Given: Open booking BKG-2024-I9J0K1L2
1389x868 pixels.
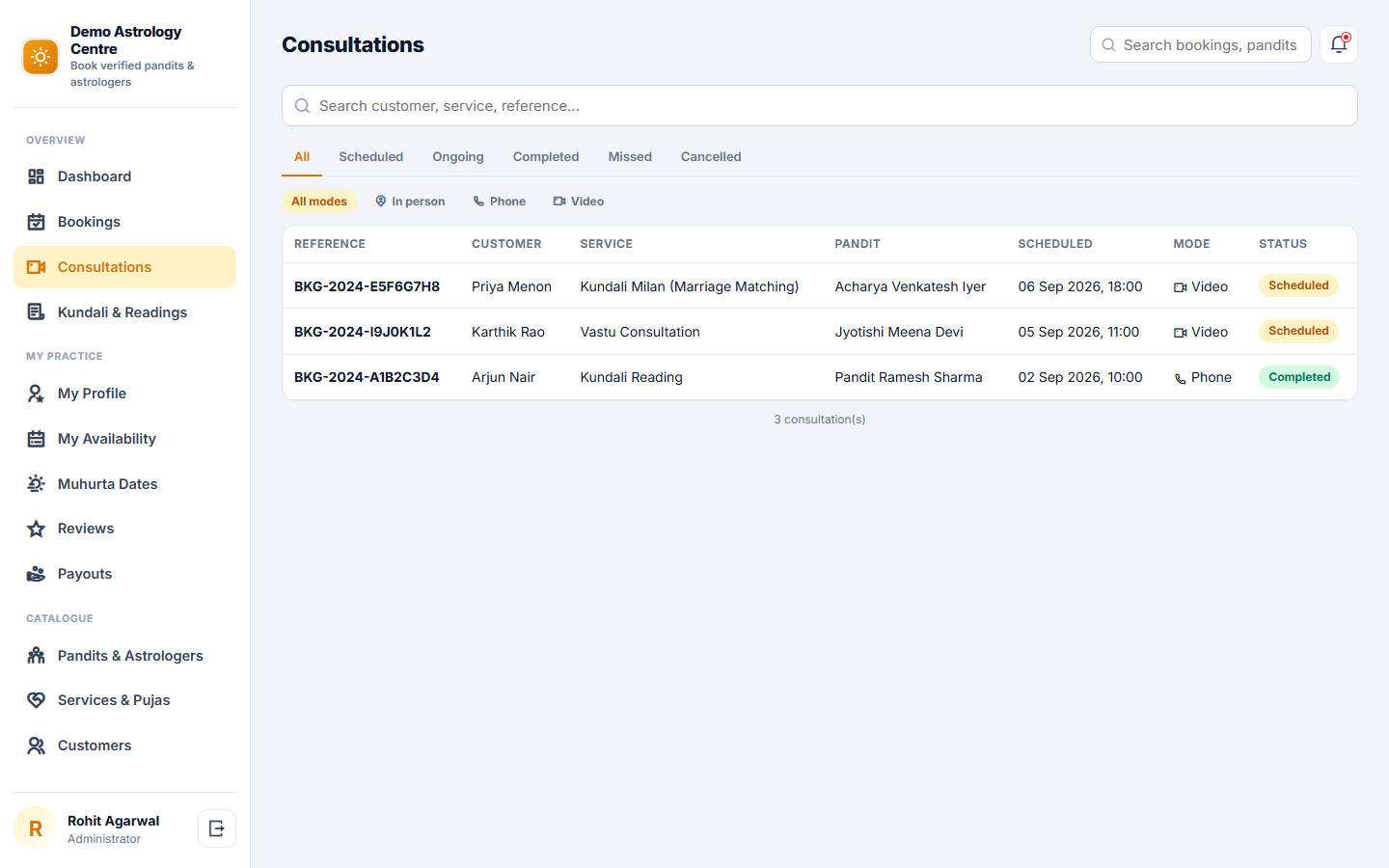Looking at the screenshot, I should 363,332.
